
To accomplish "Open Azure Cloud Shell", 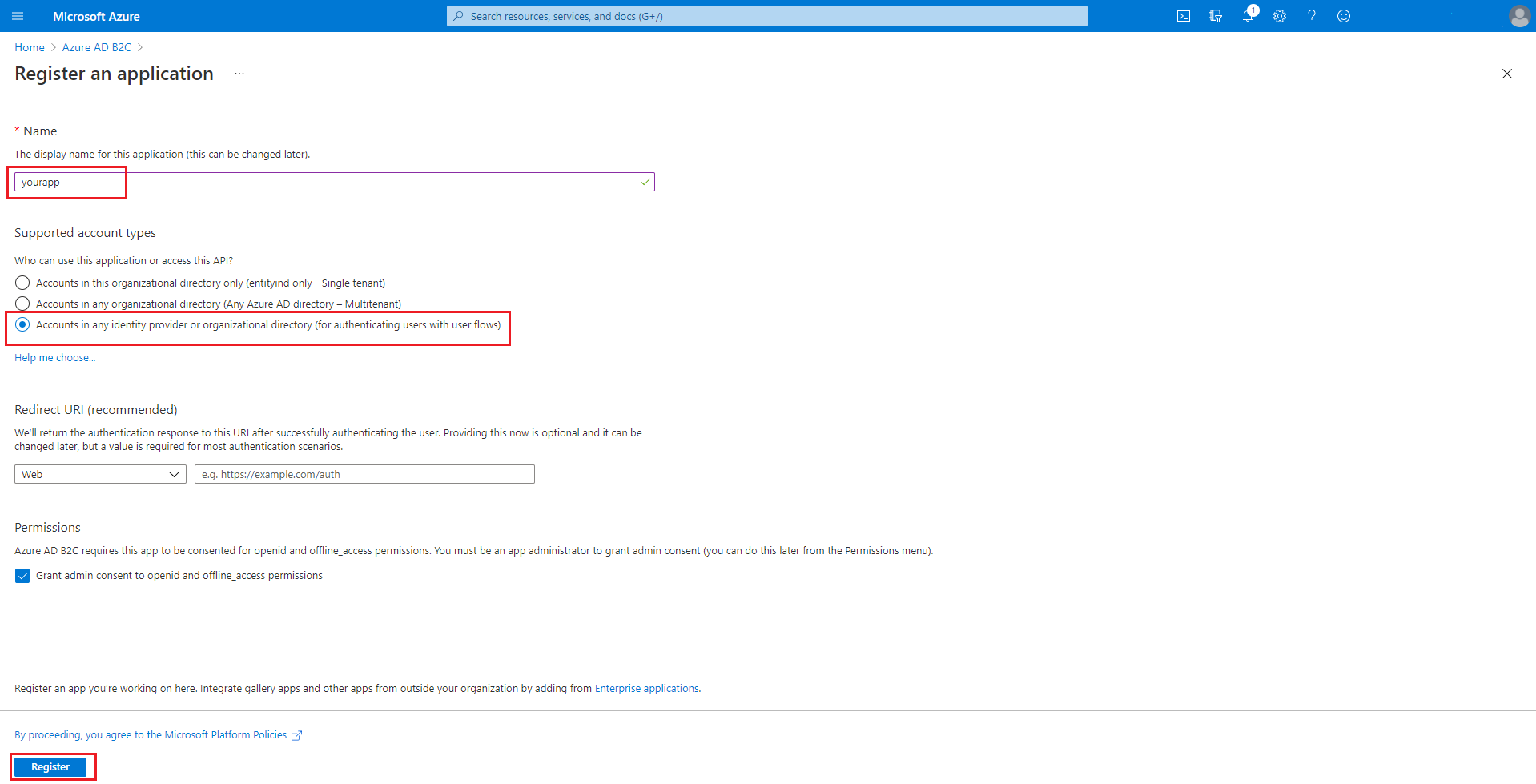I will (1183, 16).
